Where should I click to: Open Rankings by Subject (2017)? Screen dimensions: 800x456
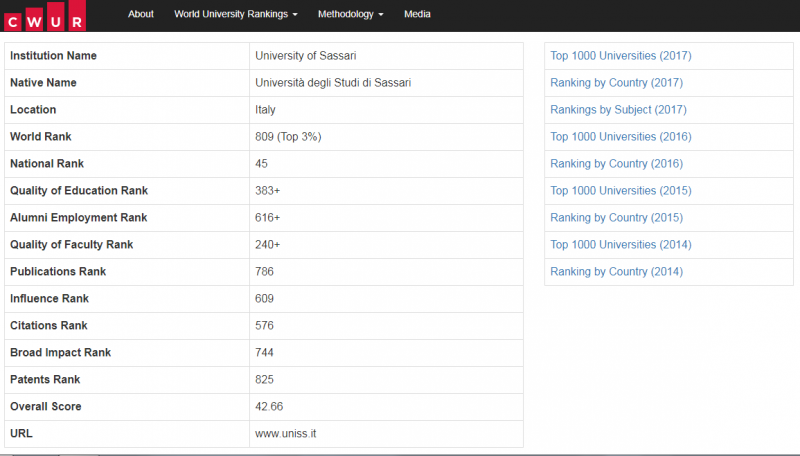point(618,110)
